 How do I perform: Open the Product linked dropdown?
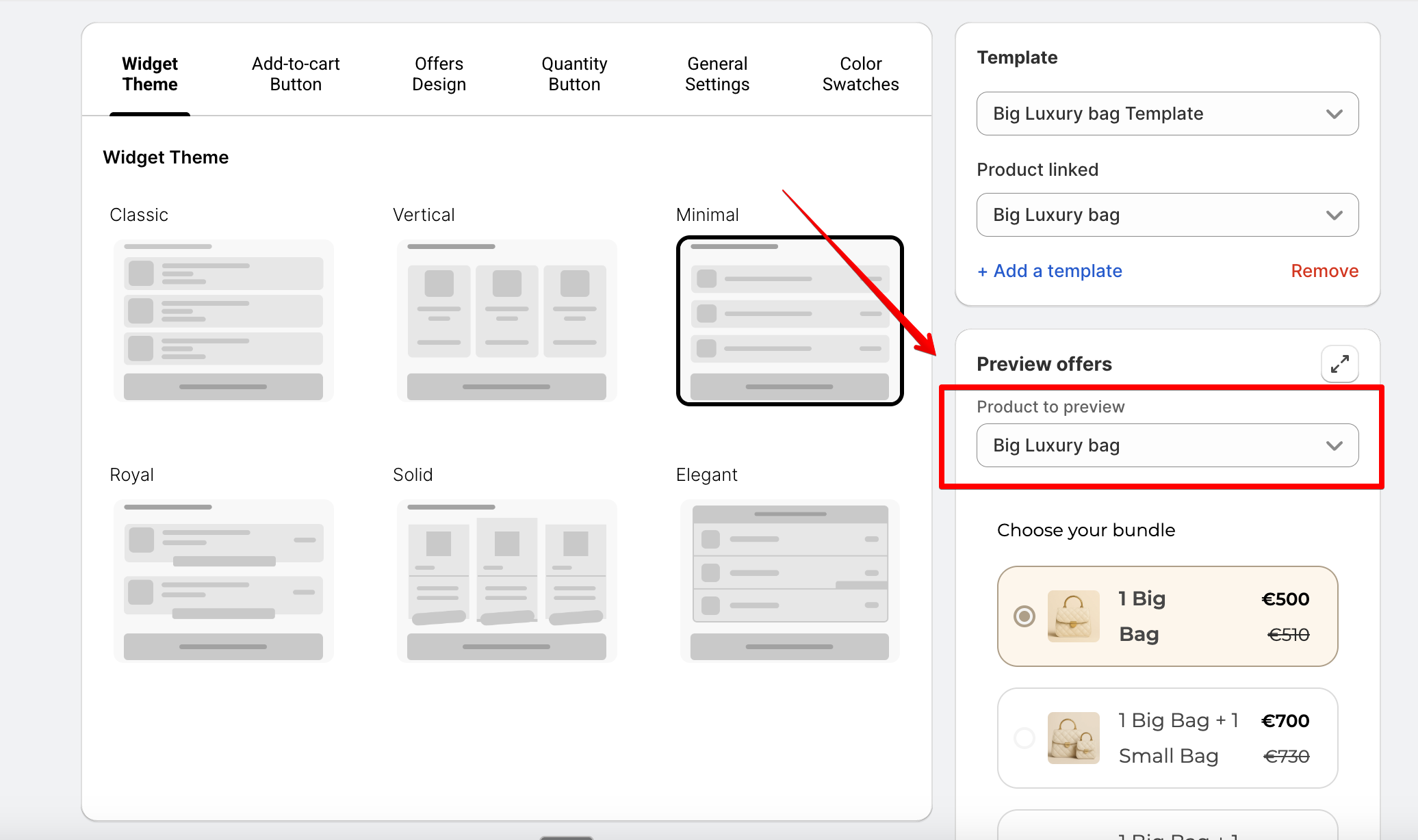pos(1167,215)
